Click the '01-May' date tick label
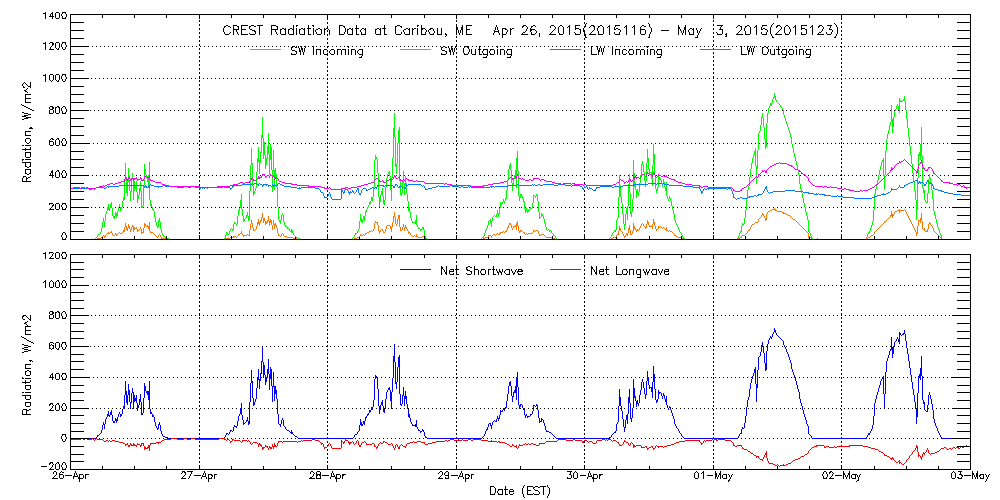This screenshot has height=500, width=1000. [713, 477]
